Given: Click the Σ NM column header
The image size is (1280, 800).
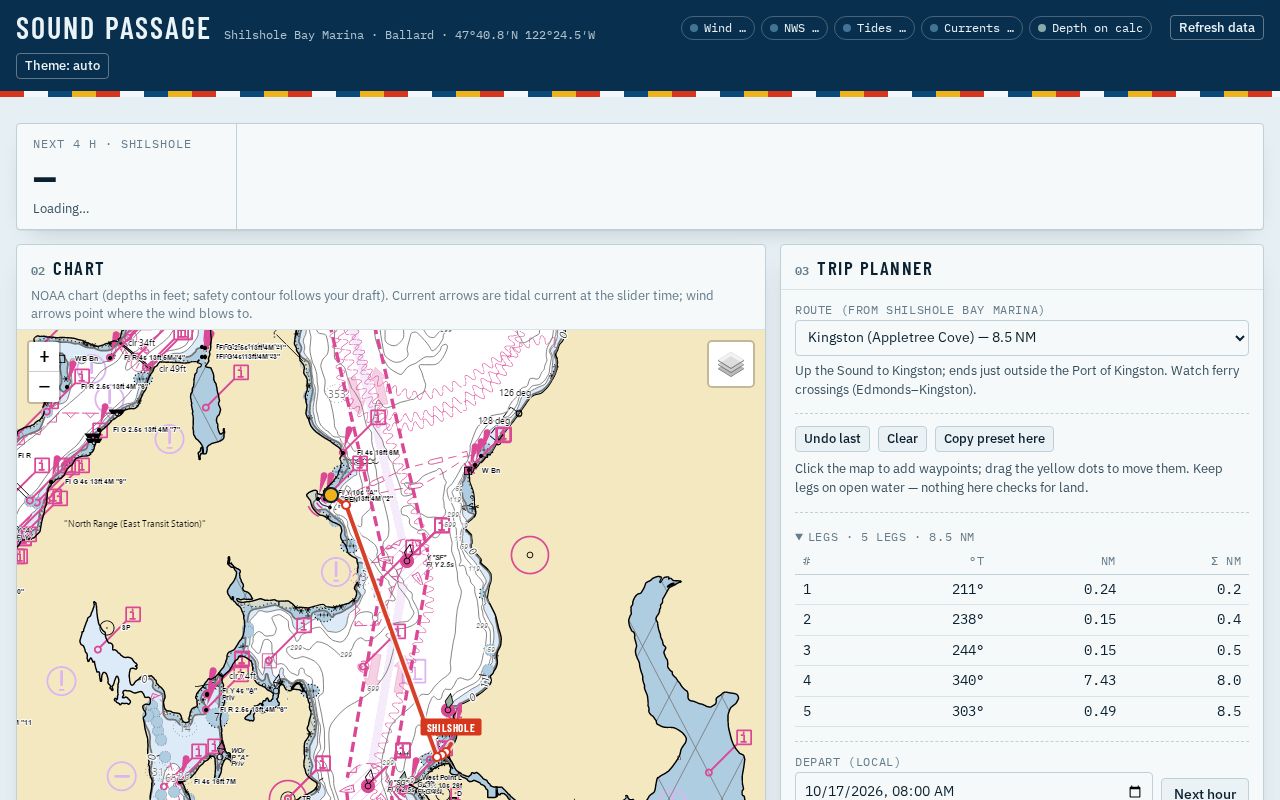Looking at the screenshot, I should [x=1226, y=561].
